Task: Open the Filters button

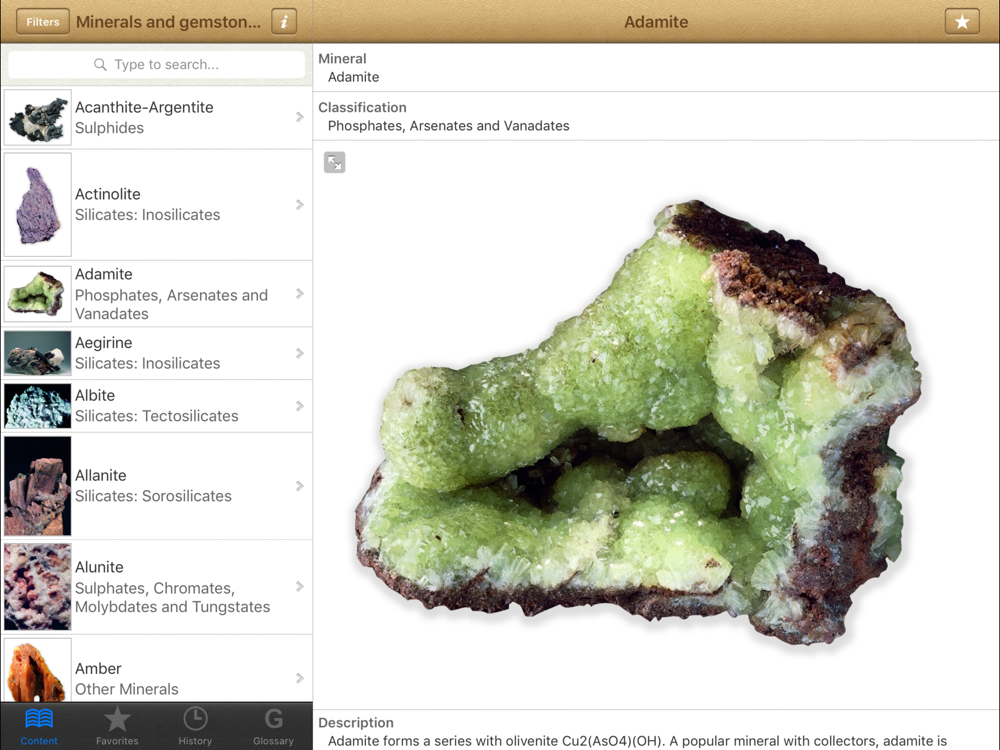Action: (43, 22)
